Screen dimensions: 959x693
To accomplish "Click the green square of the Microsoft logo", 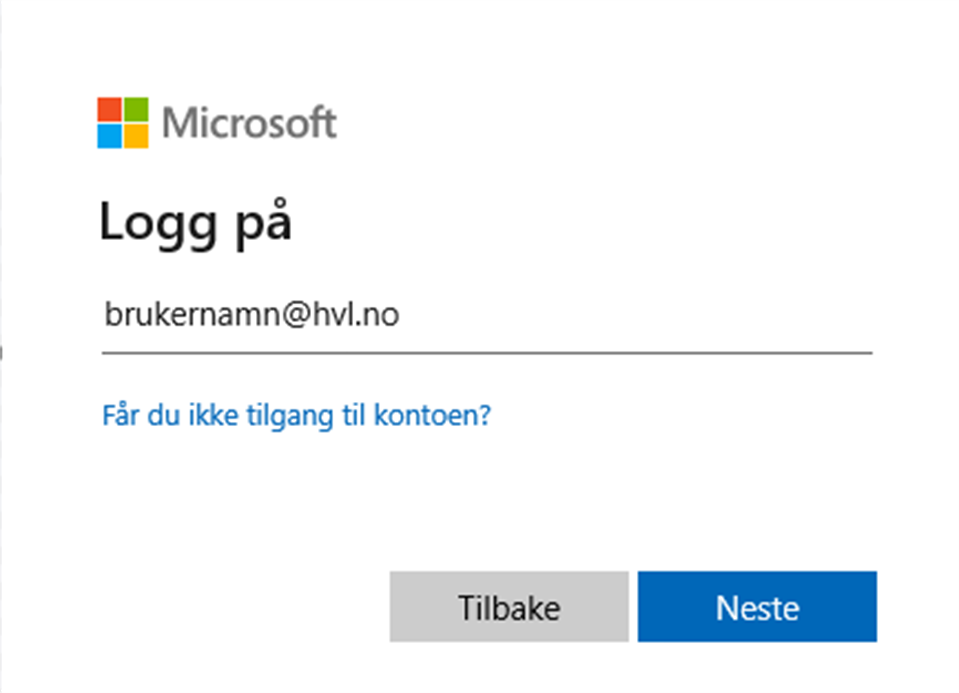I will coord(136,109).
